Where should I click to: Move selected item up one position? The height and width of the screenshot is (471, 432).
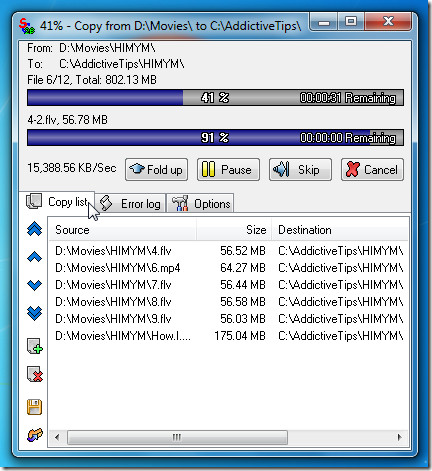click(x=34, y=257)
